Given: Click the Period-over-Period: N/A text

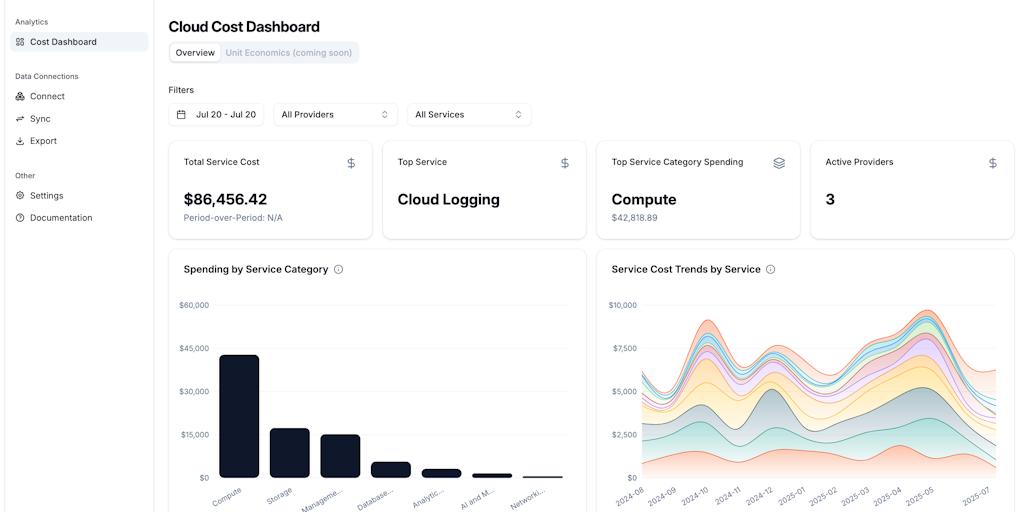Looking at the screenshot, I should pos(233,217).
